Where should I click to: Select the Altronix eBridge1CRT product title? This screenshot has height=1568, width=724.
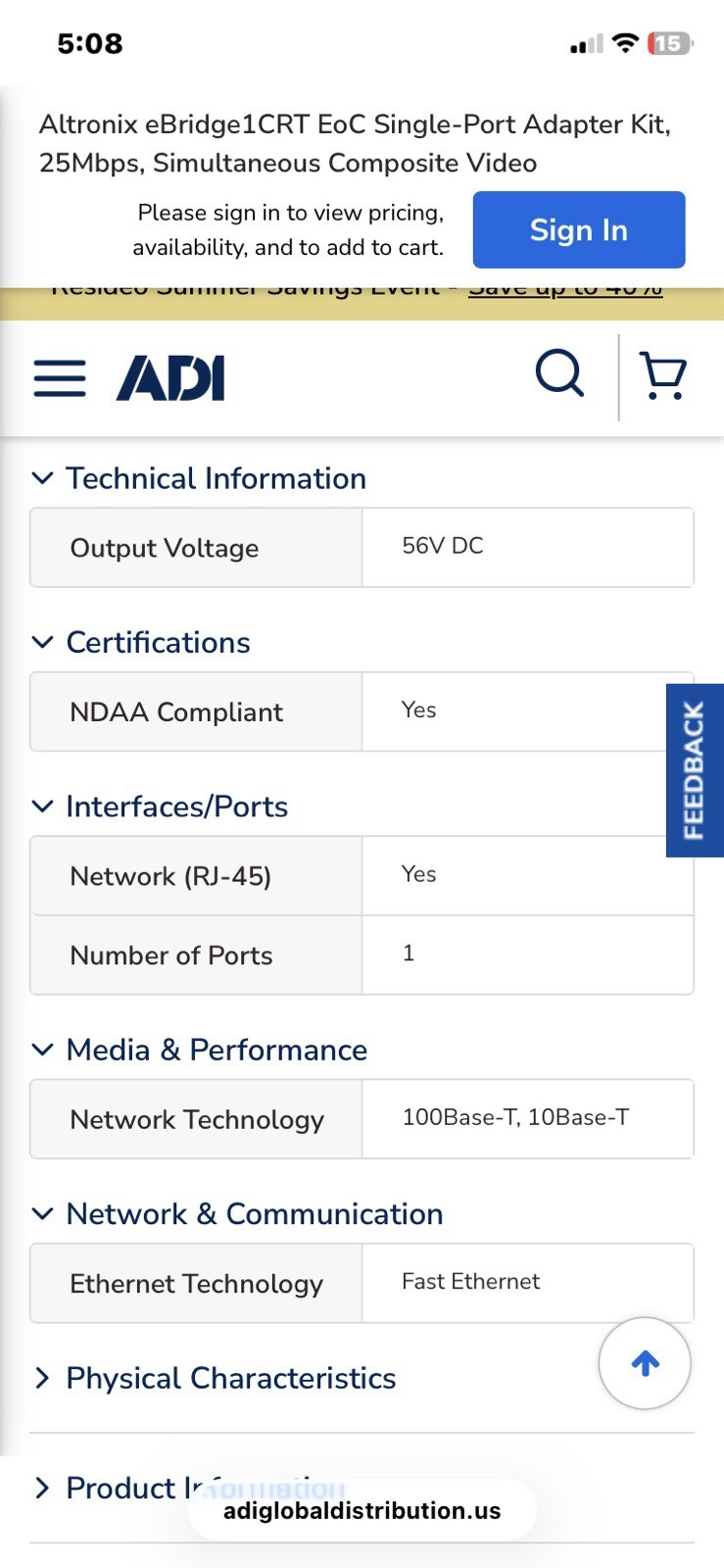[355, 143]
